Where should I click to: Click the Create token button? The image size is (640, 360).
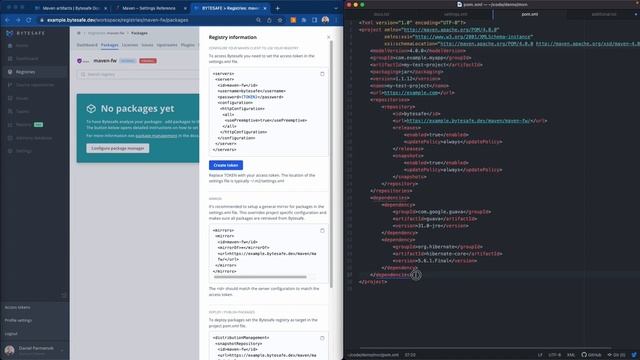(x=226, y=165)
